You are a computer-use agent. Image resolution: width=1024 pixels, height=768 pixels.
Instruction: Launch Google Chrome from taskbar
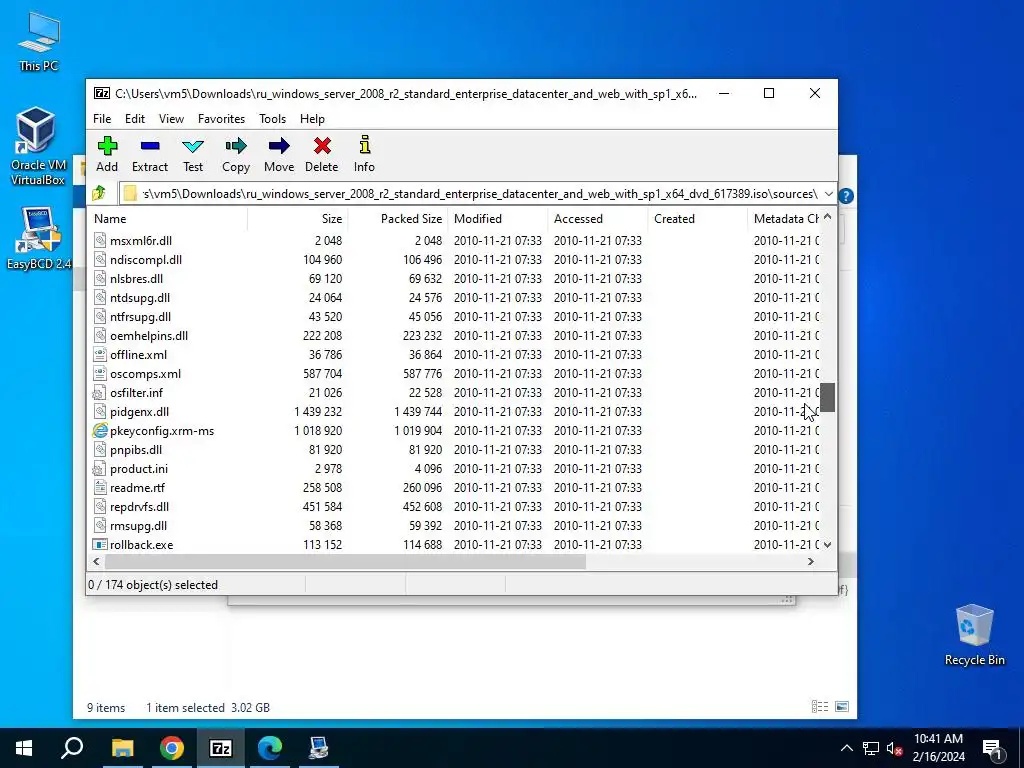[x=172, y=748]
